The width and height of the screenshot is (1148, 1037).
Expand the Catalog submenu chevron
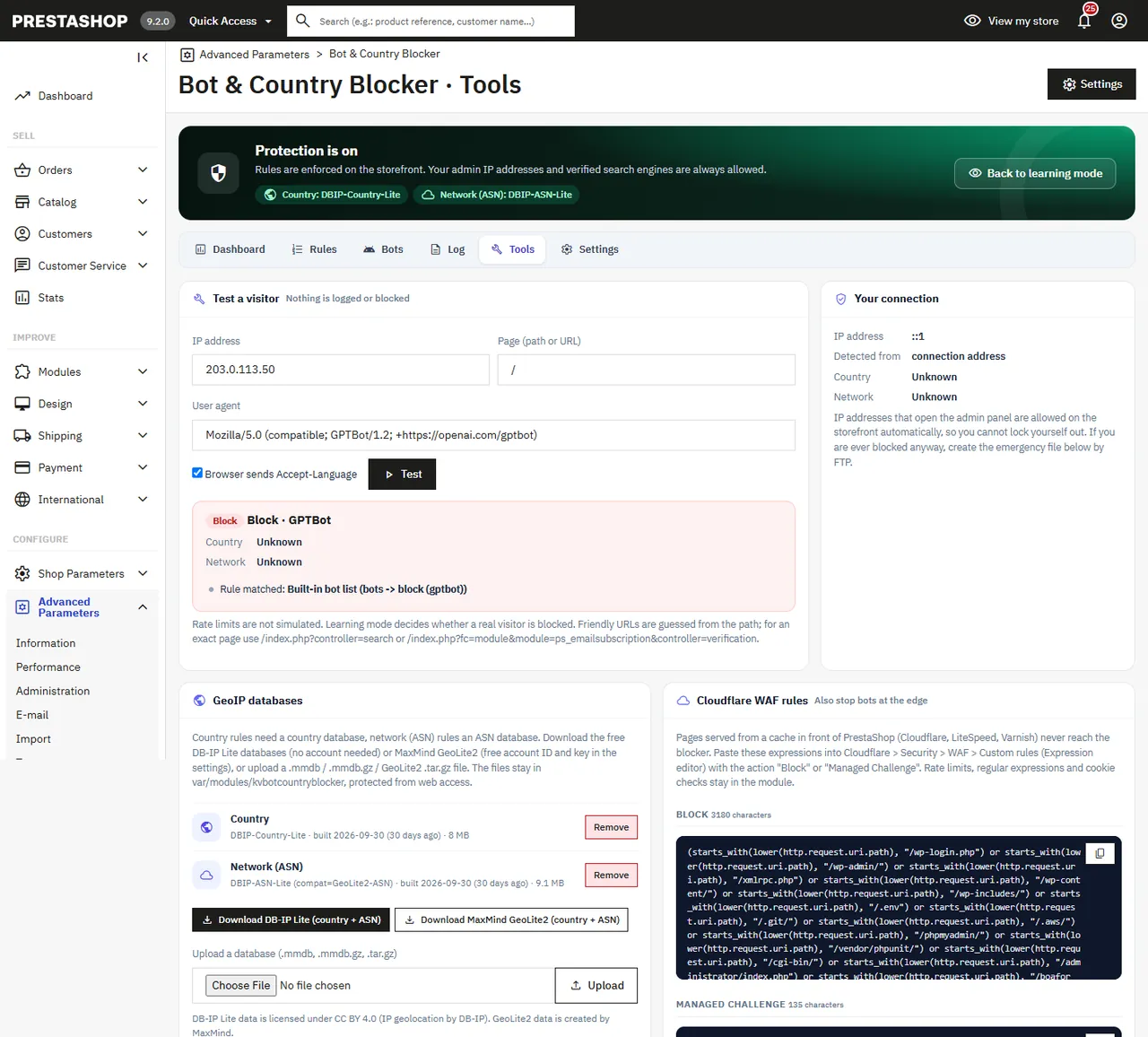(143, 202)
